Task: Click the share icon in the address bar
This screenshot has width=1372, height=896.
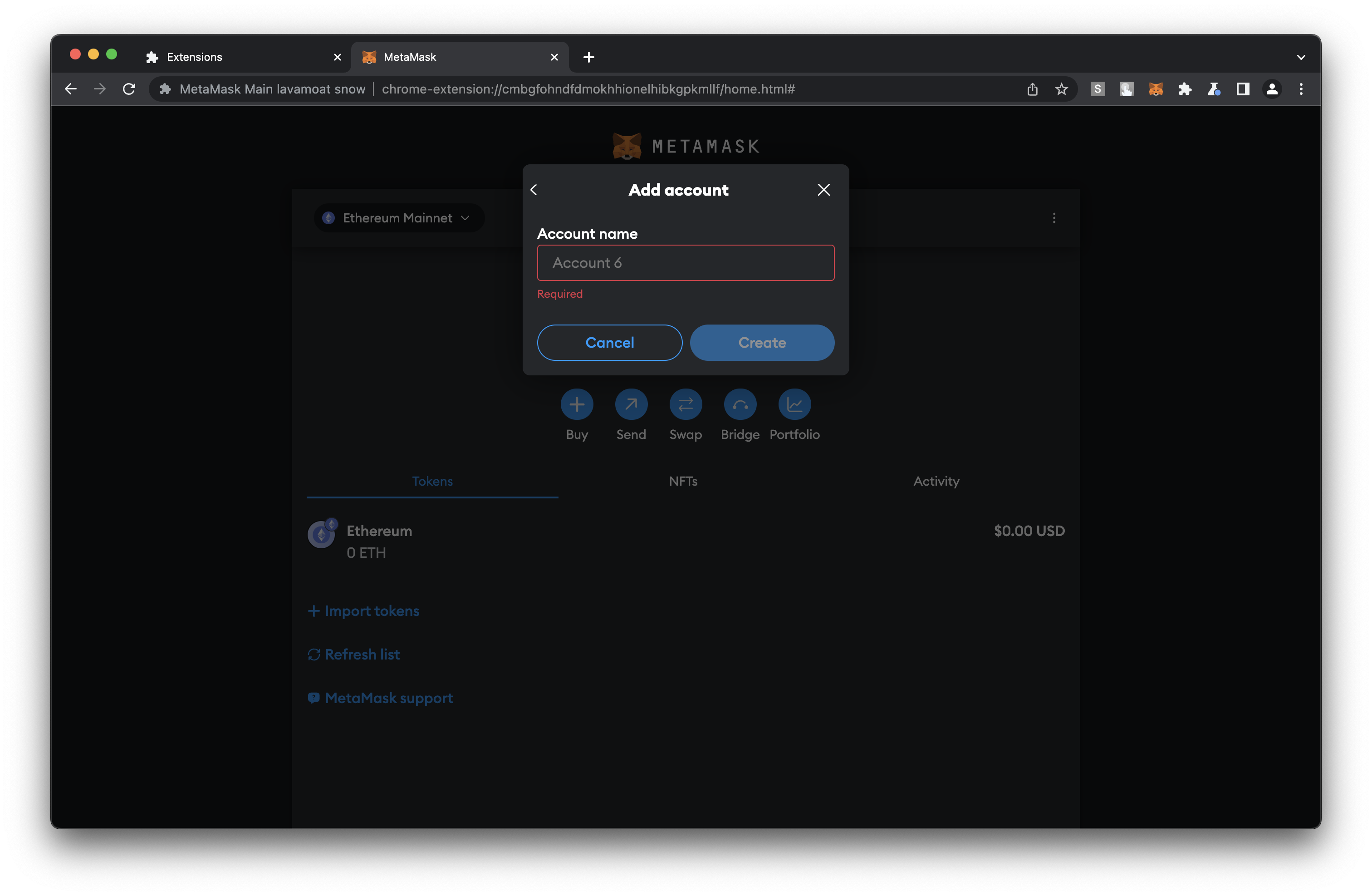Action: [x=1032, y=89]
